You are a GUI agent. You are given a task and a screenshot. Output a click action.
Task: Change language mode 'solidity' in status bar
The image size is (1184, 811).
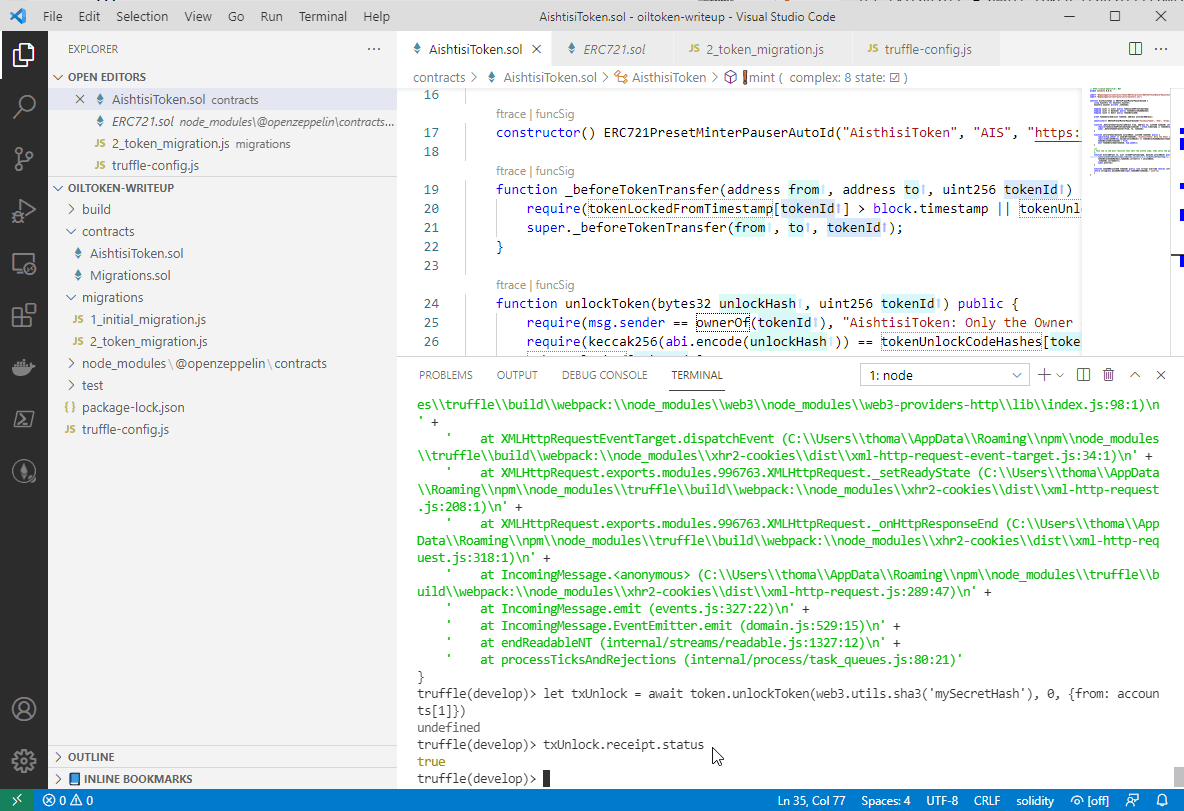click(x=1034, y=800)
